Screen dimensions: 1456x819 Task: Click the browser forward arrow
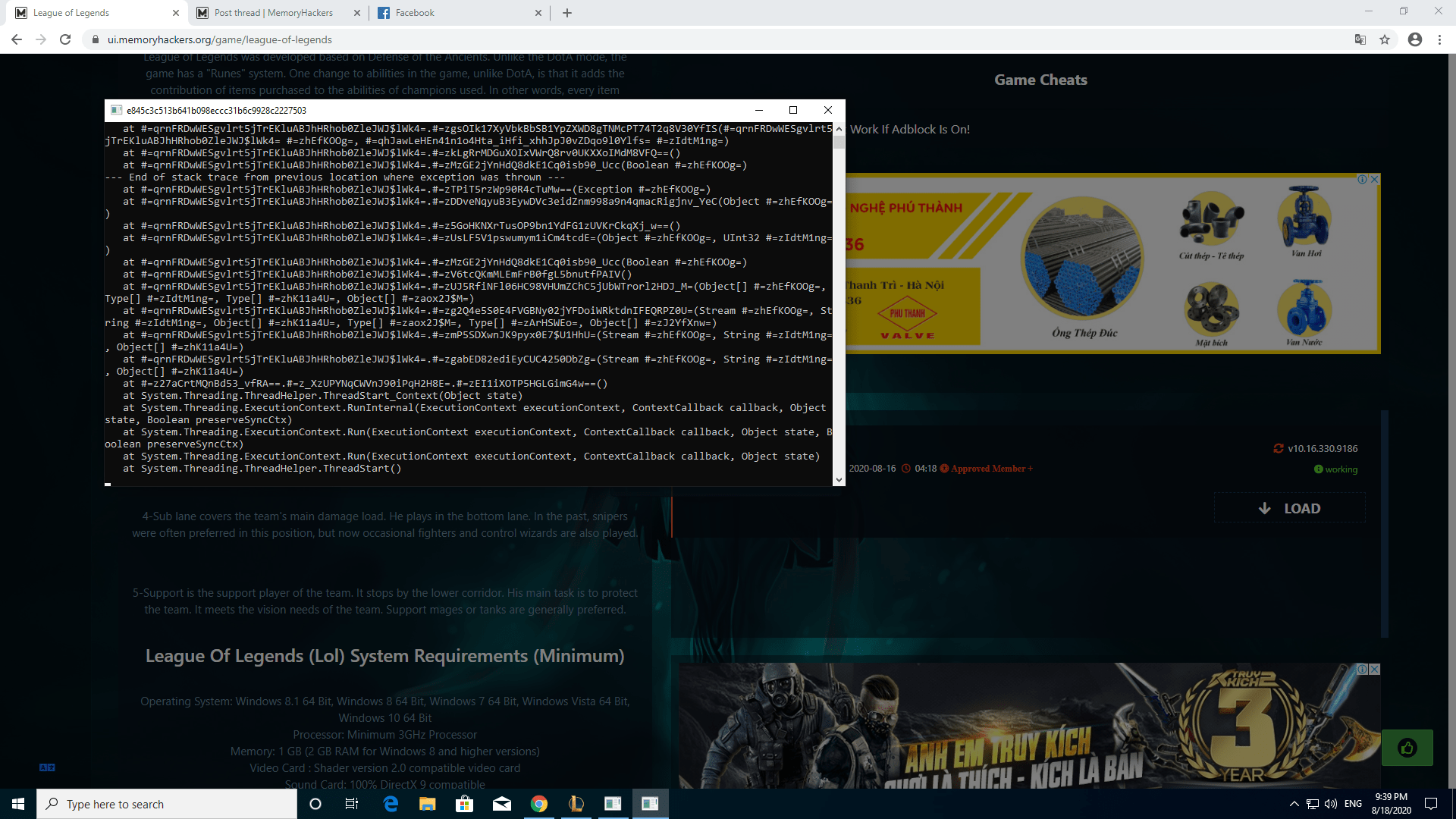[41, 39]
